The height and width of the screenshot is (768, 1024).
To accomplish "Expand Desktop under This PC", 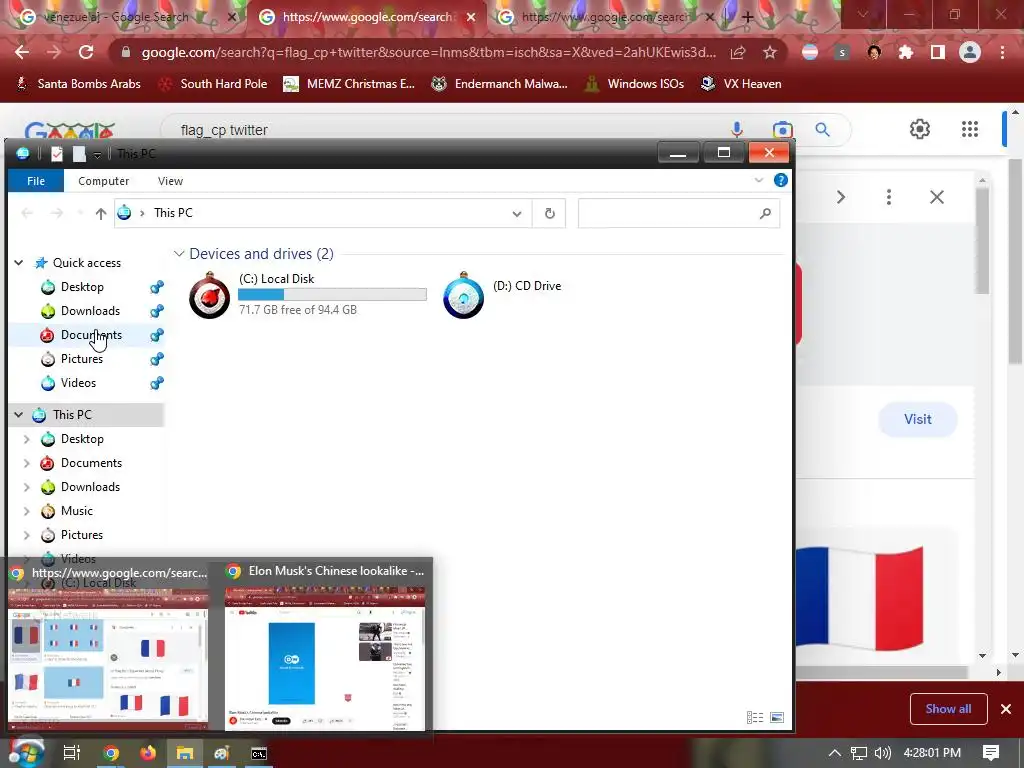I will point(27,439).
